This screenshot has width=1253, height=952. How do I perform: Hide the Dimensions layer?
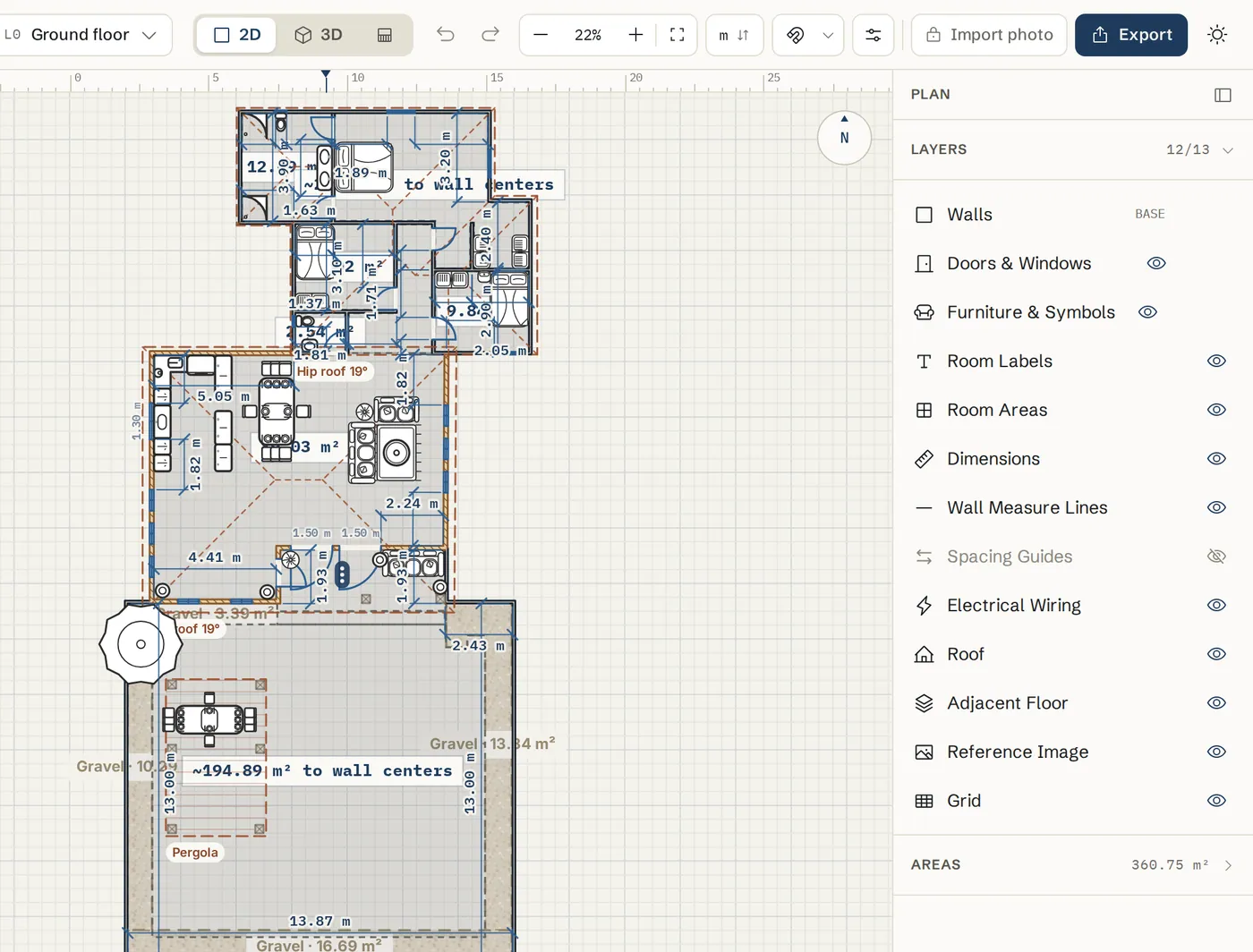[1216, 459]
